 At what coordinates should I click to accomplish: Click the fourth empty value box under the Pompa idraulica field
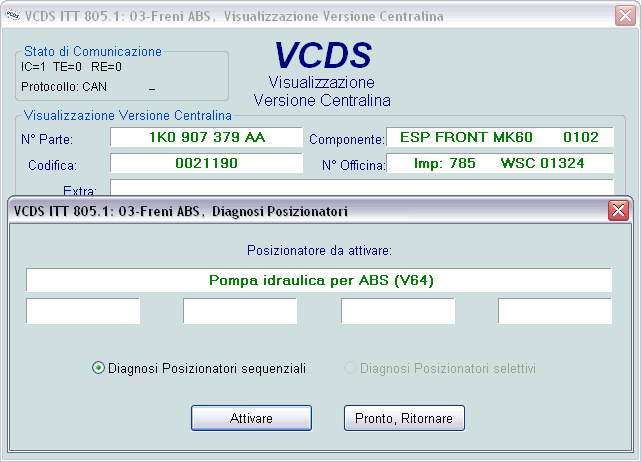point(555,311)
